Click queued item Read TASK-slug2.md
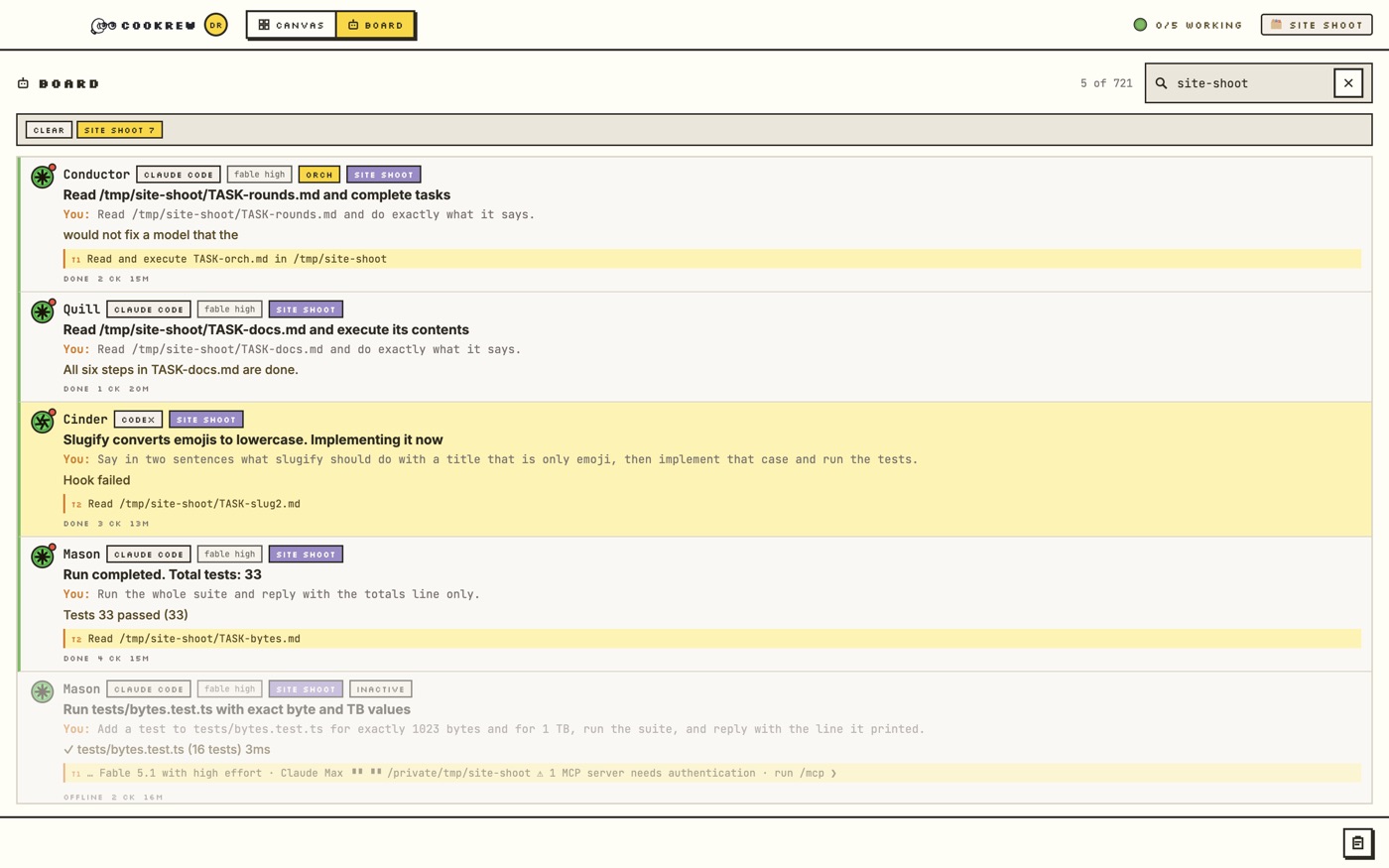Image resolution: width=1389 pixels, height=868 pixels. coord(712,504)
